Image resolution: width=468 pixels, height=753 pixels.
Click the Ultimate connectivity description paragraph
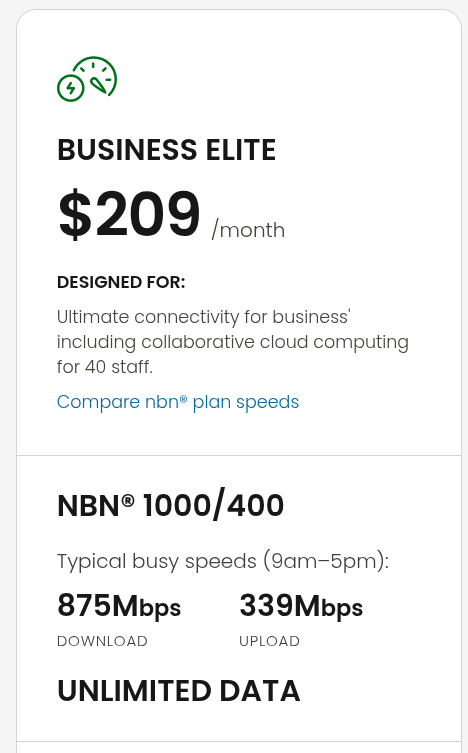click(232, 341)
